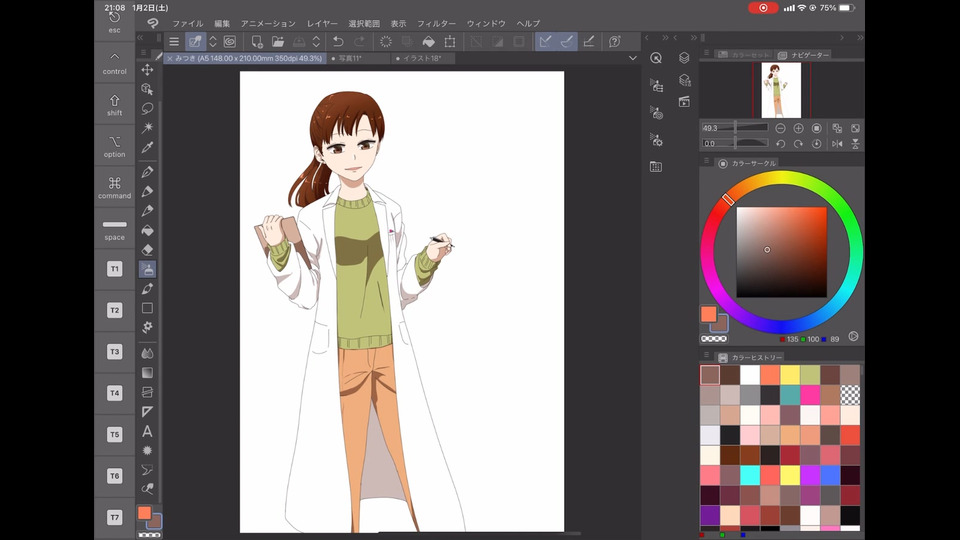Image resolution: width=960 pixels, height=540 pixels.
Task: Open the command bar hamburger menu
Action: pos(174,41)
